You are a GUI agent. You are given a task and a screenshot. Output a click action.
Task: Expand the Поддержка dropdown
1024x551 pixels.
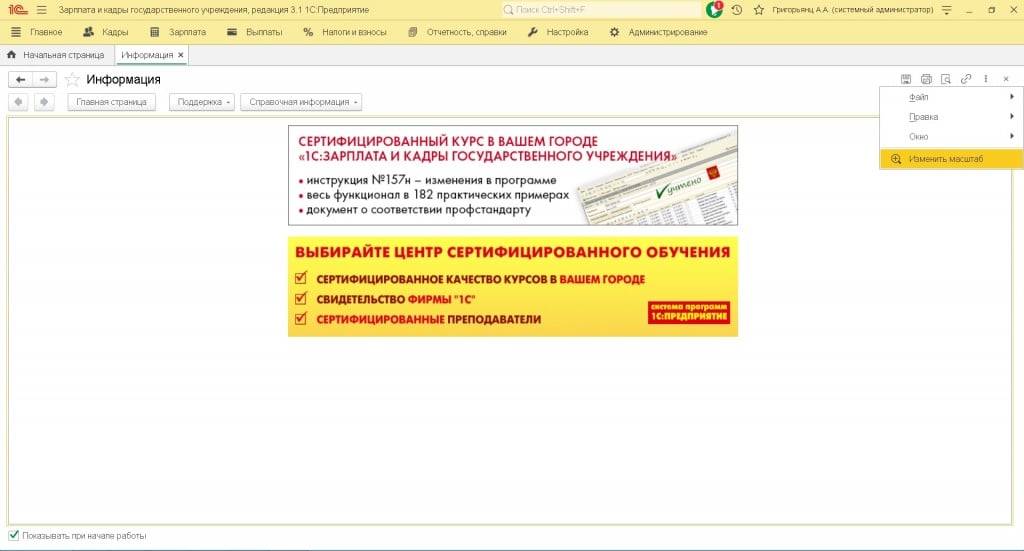pos(202,102)
